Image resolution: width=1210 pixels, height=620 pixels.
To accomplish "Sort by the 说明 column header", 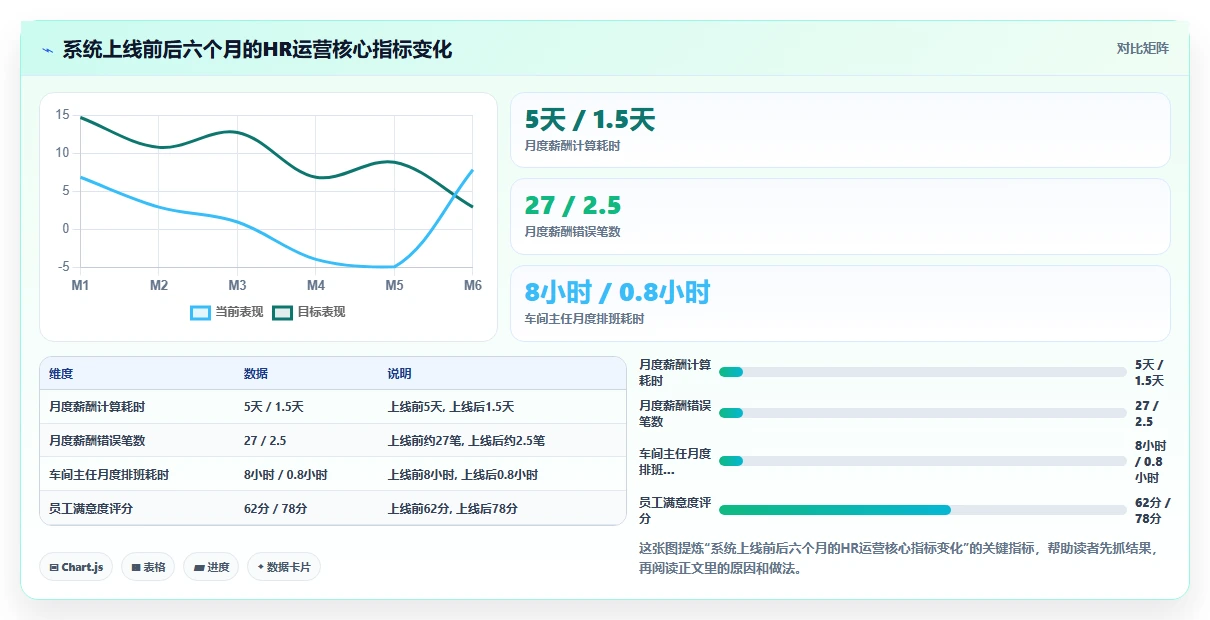I will [x=400, y=374].
